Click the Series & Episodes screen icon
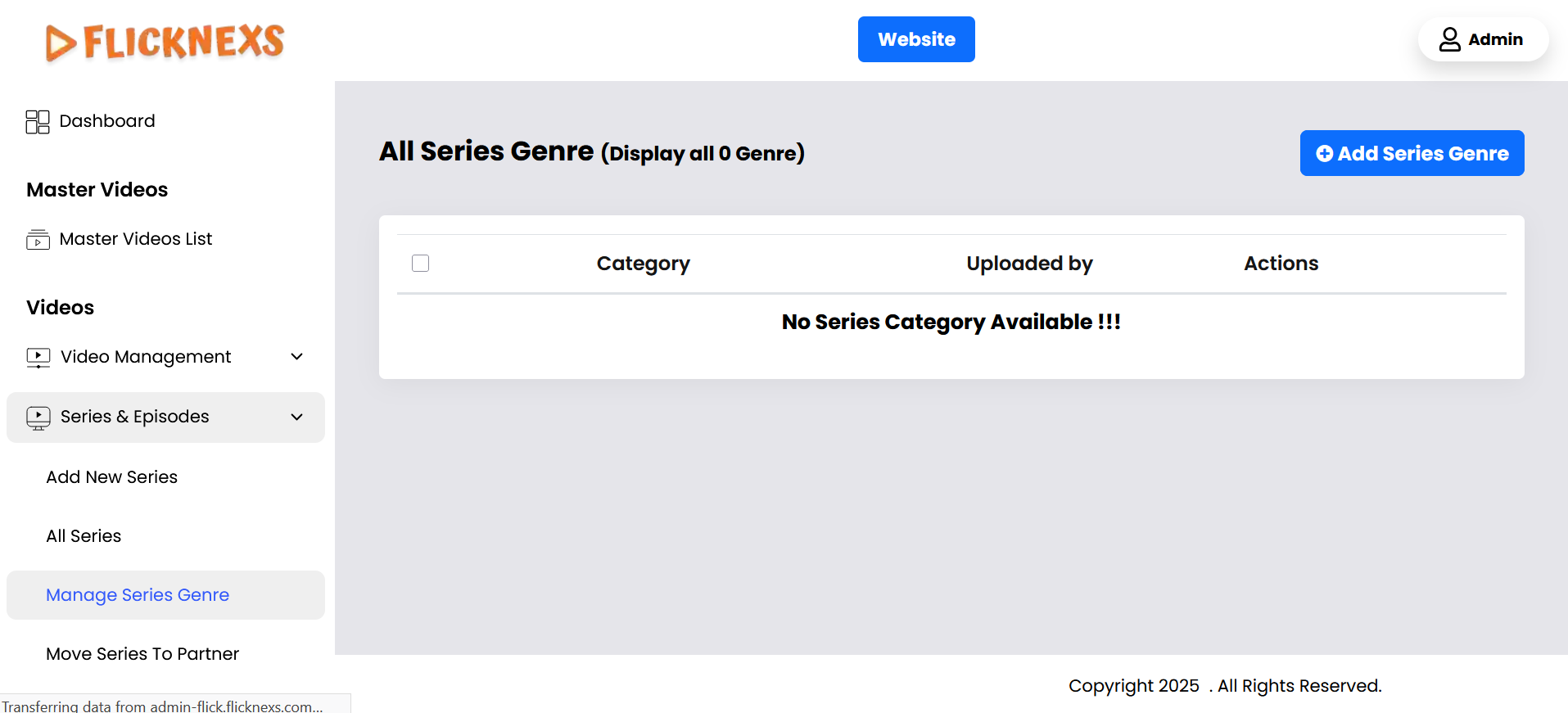This screenshot has height=713, width=1568. click(x=38, y=417)
